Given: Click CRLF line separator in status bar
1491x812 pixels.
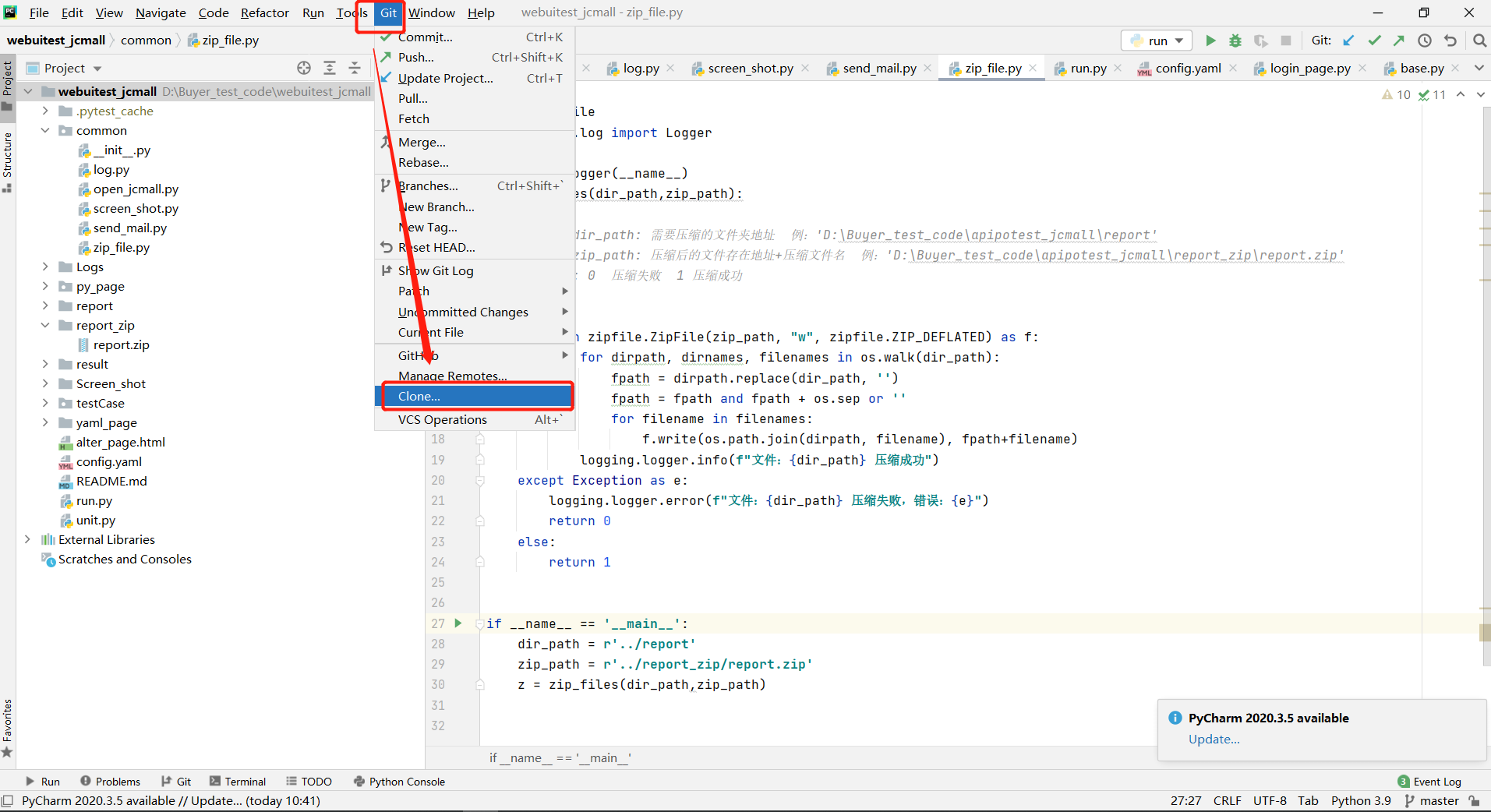Looking at the screenshot, I should (x=1228, y=800).
